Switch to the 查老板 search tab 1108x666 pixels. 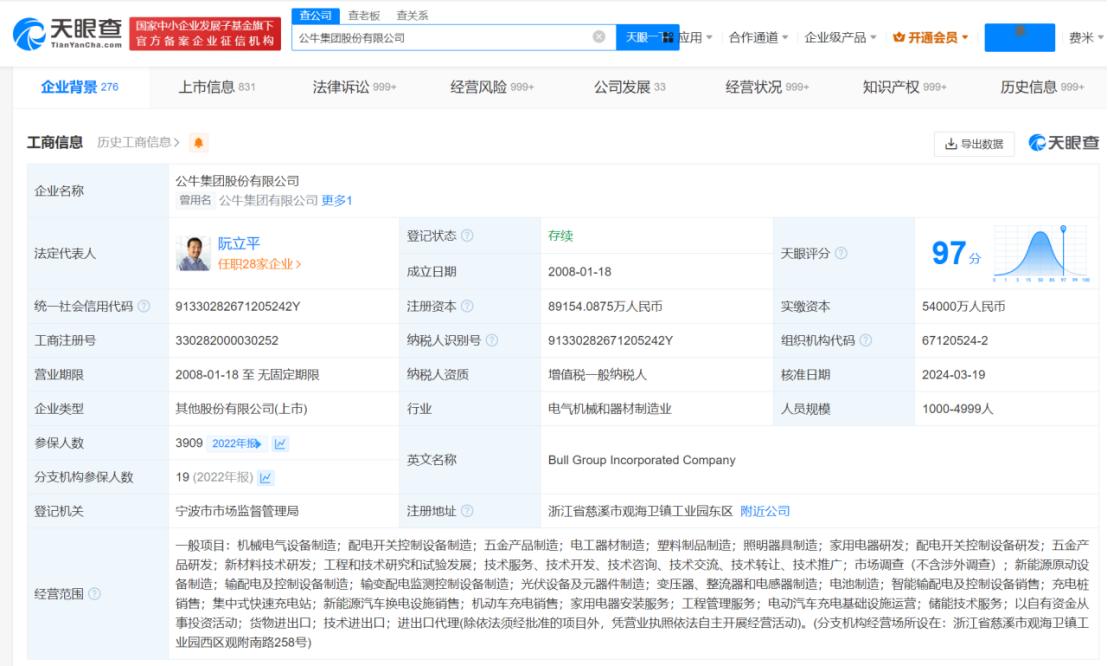(364, 15)
